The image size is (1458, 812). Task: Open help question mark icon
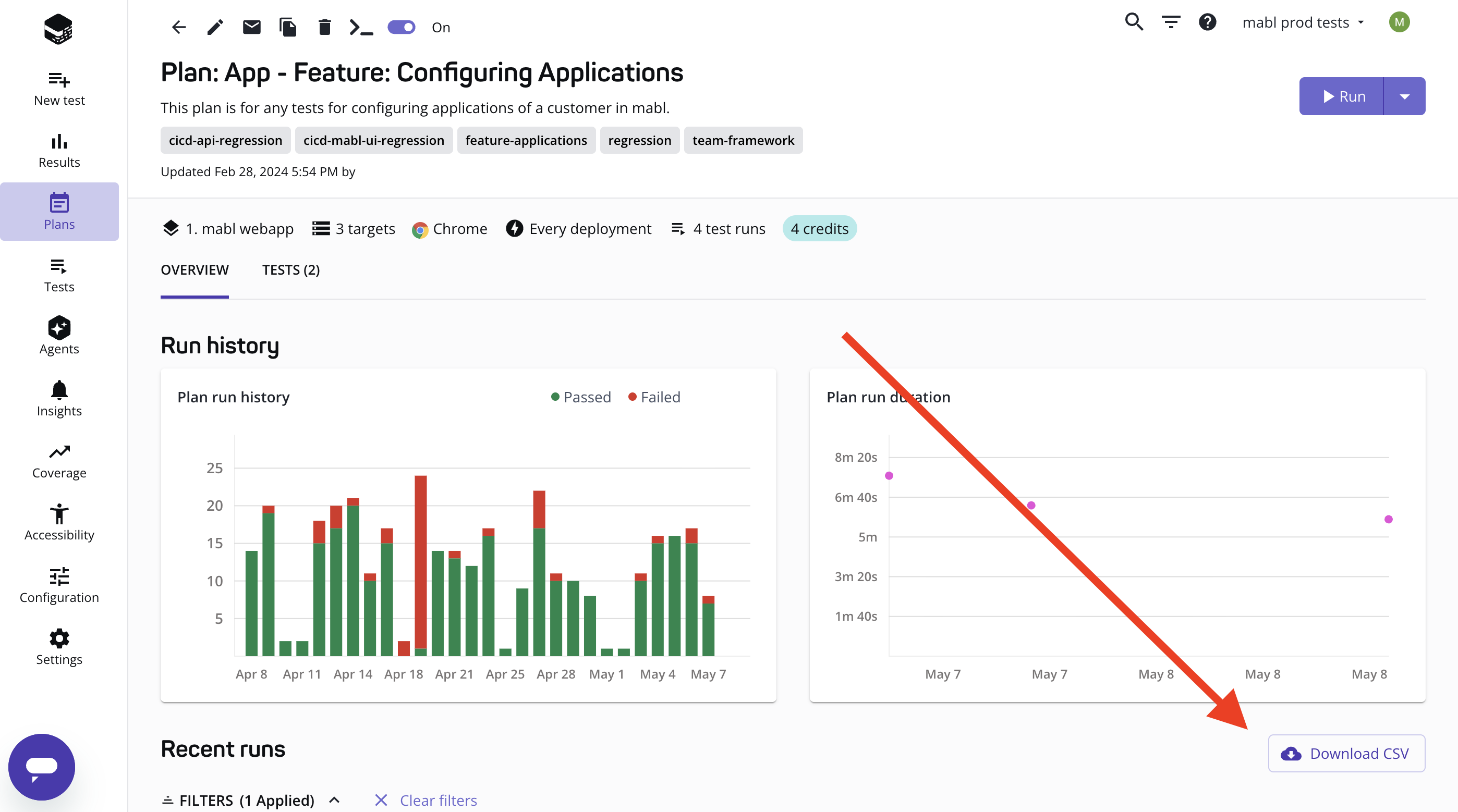coord(1207,22)
